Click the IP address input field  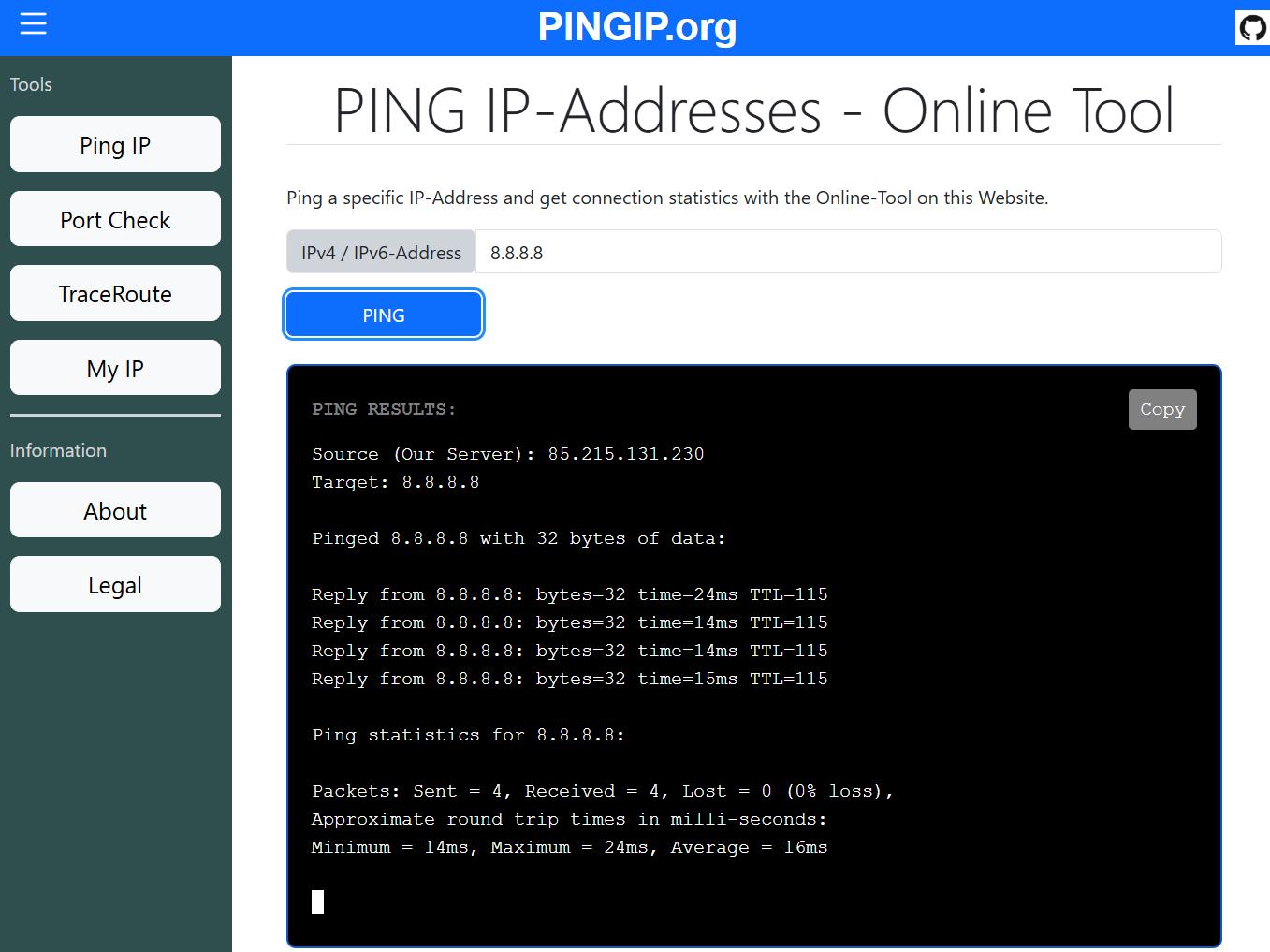tap(847, 253)
